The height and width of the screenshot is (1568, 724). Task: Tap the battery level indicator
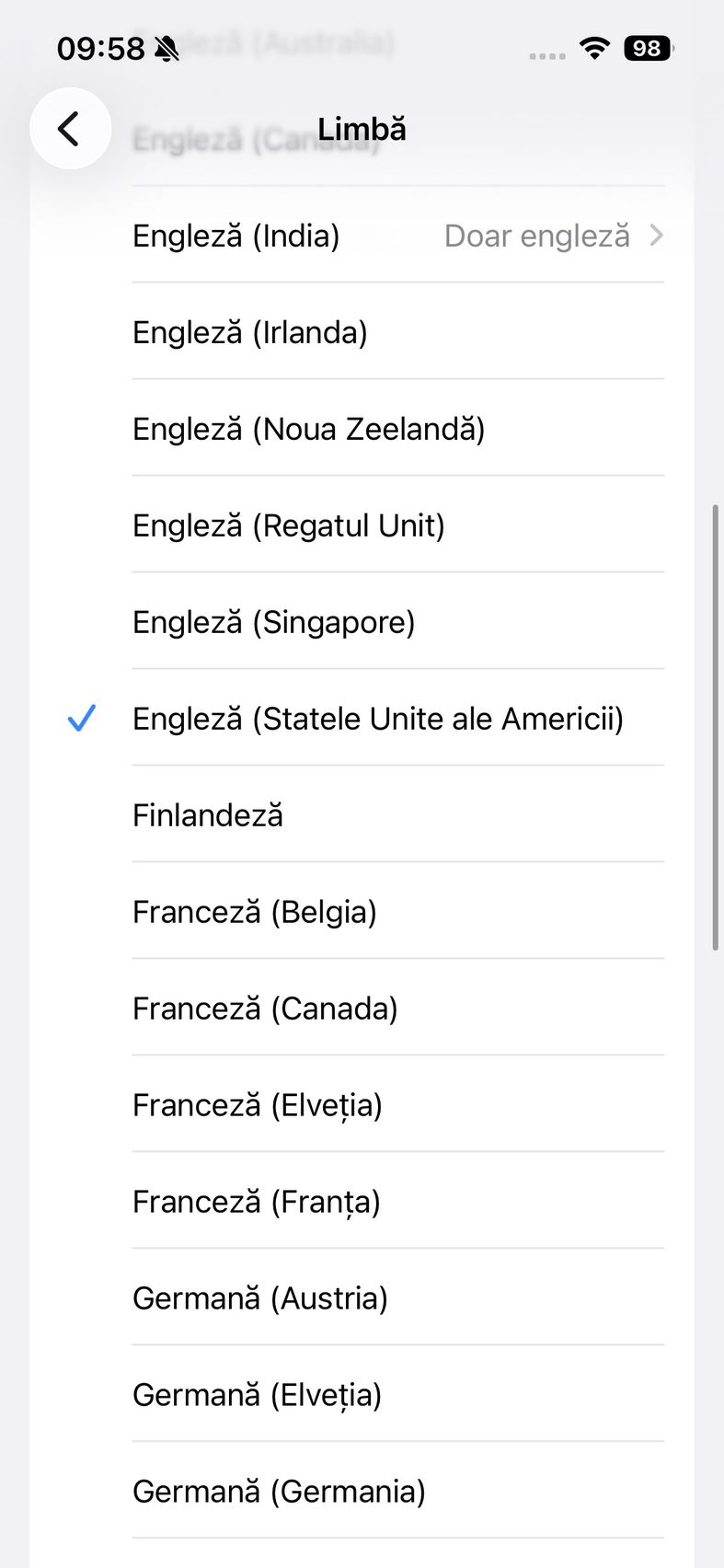(648, 48)
